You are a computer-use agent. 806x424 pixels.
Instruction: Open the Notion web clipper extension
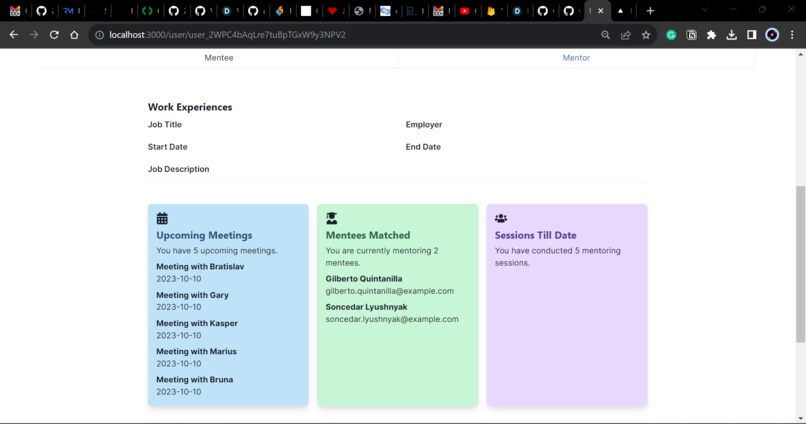pos(691,35)
